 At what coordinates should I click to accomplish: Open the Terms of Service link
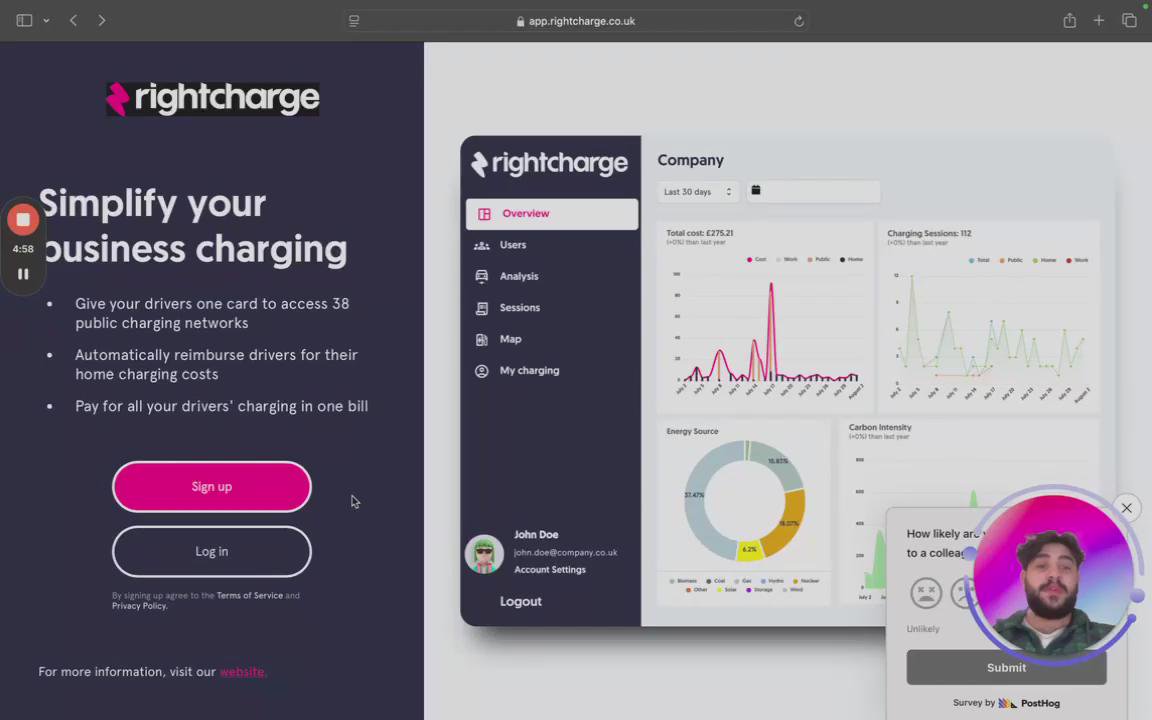click(250, 595)
